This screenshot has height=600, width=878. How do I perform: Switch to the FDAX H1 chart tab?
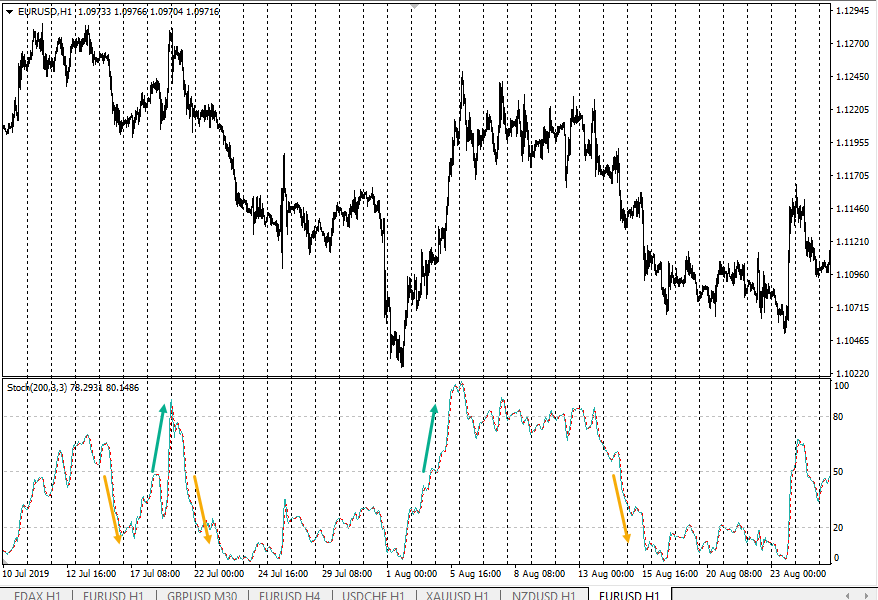[37, 595]
